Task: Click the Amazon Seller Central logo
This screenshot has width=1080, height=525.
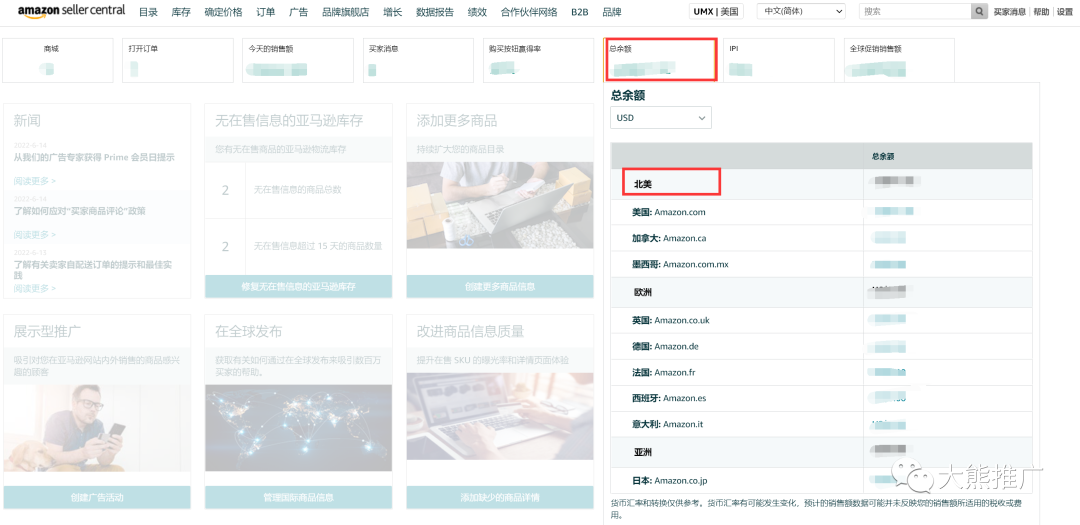Action: tap(72, 10)
